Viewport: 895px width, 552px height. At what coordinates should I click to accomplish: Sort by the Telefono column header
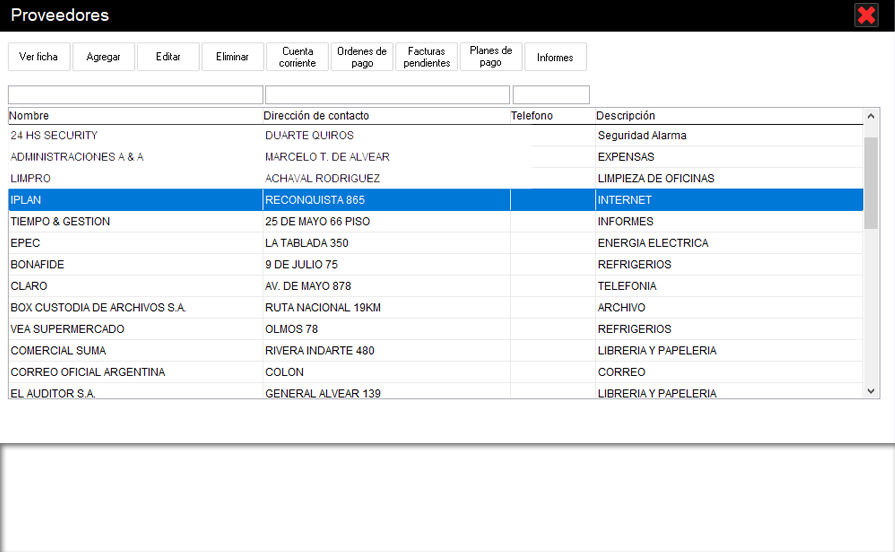click(553, 116)
